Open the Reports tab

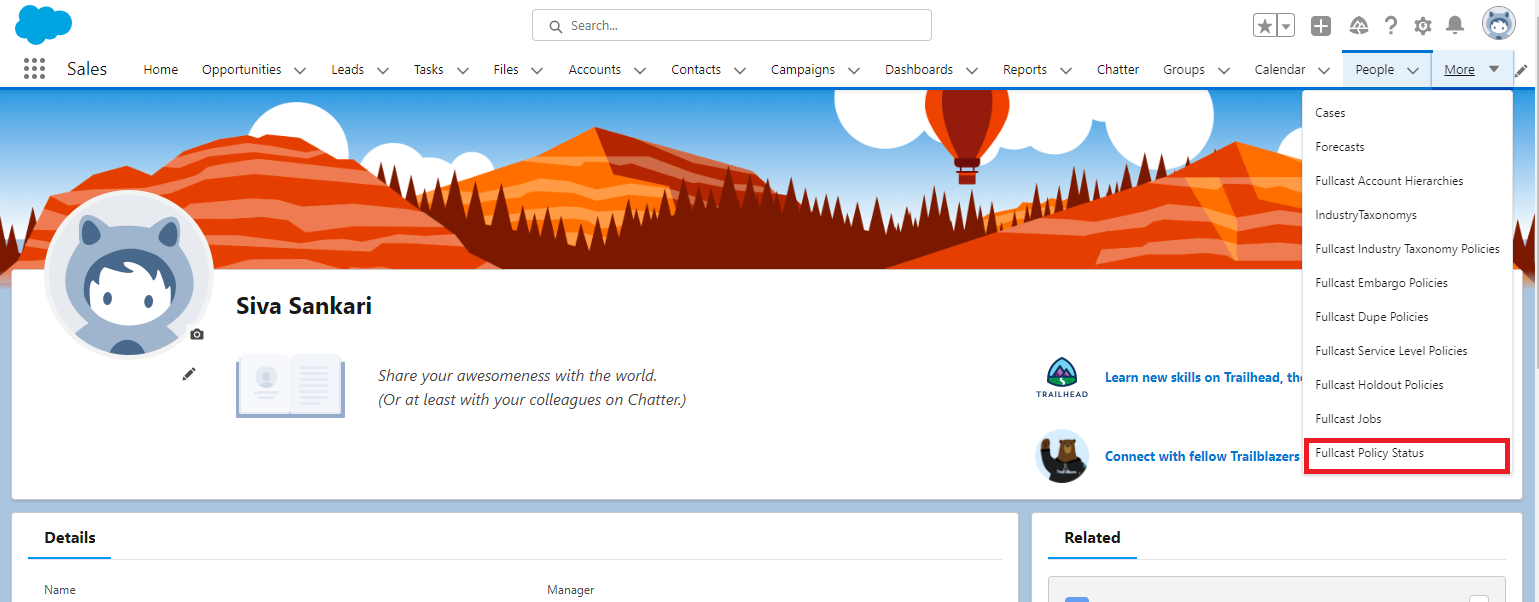point(1025,70)
